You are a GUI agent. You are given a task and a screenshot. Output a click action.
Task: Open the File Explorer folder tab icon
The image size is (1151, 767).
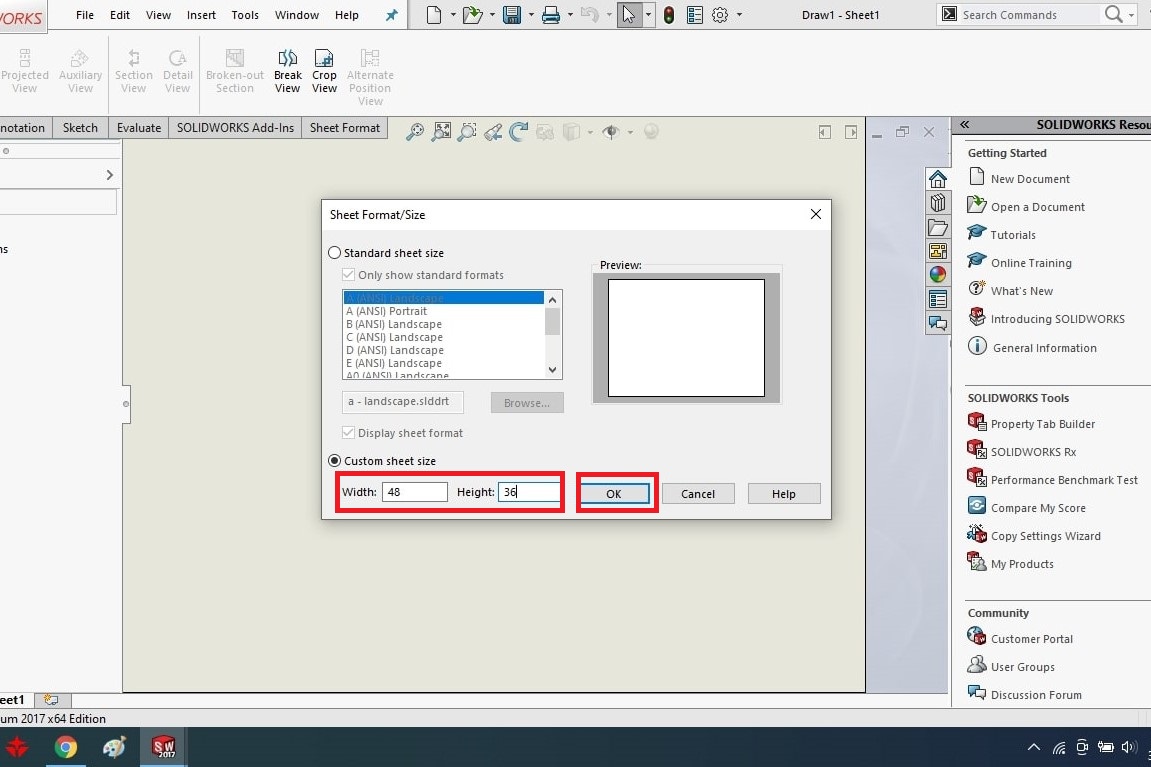[937, 228]
